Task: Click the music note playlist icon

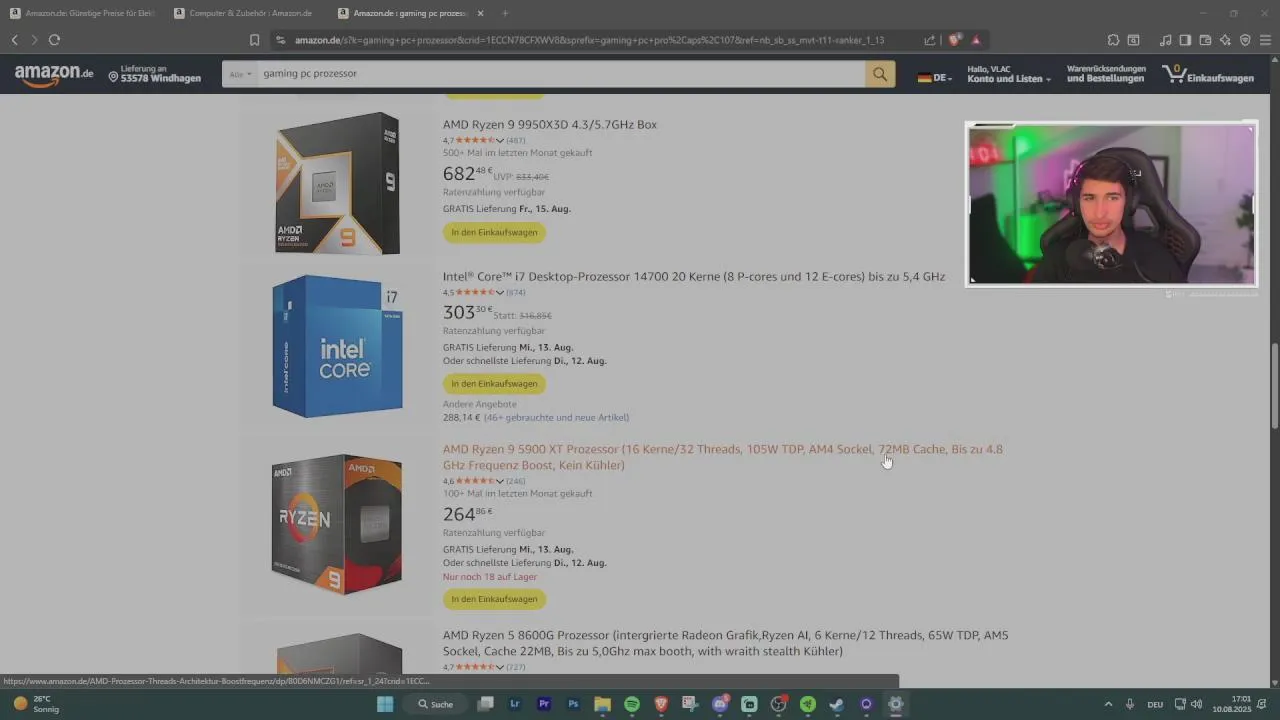Action: pos(1165,40)
